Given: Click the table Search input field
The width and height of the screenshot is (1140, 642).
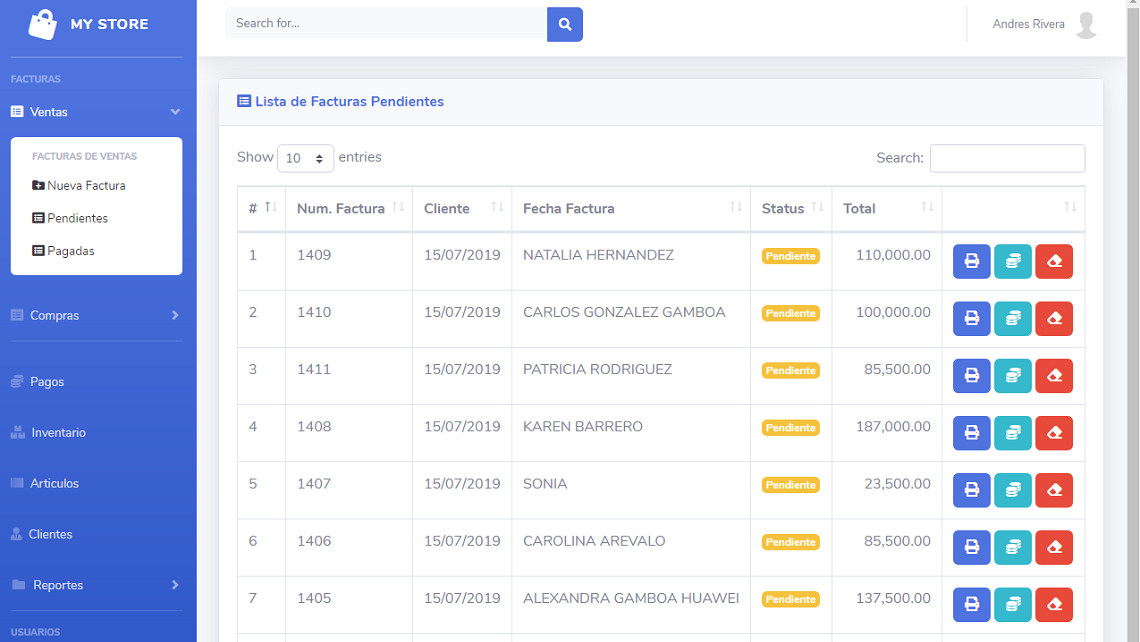Looking at the screenshot, I should point(1007,158).
